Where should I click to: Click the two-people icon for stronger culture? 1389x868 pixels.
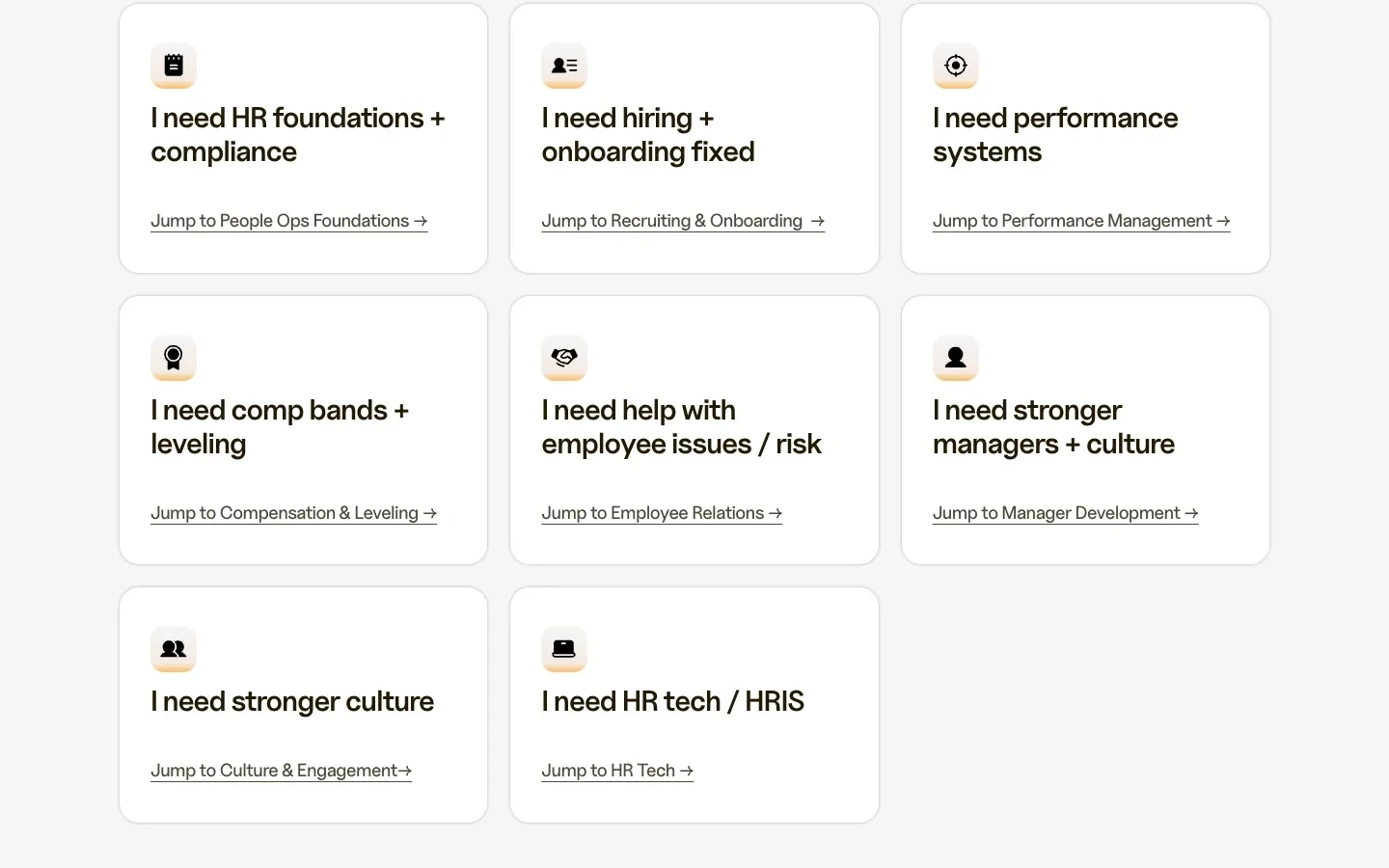tap(174, 649)
